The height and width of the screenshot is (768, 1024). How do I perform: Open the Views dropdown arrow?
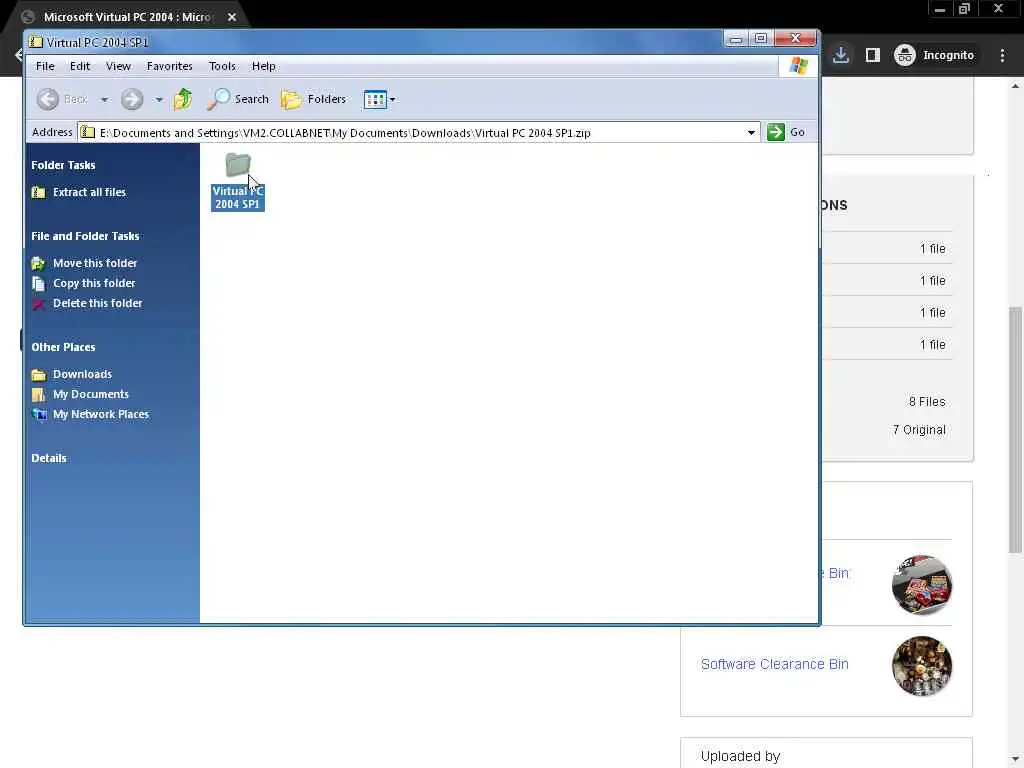coord(392,100)
